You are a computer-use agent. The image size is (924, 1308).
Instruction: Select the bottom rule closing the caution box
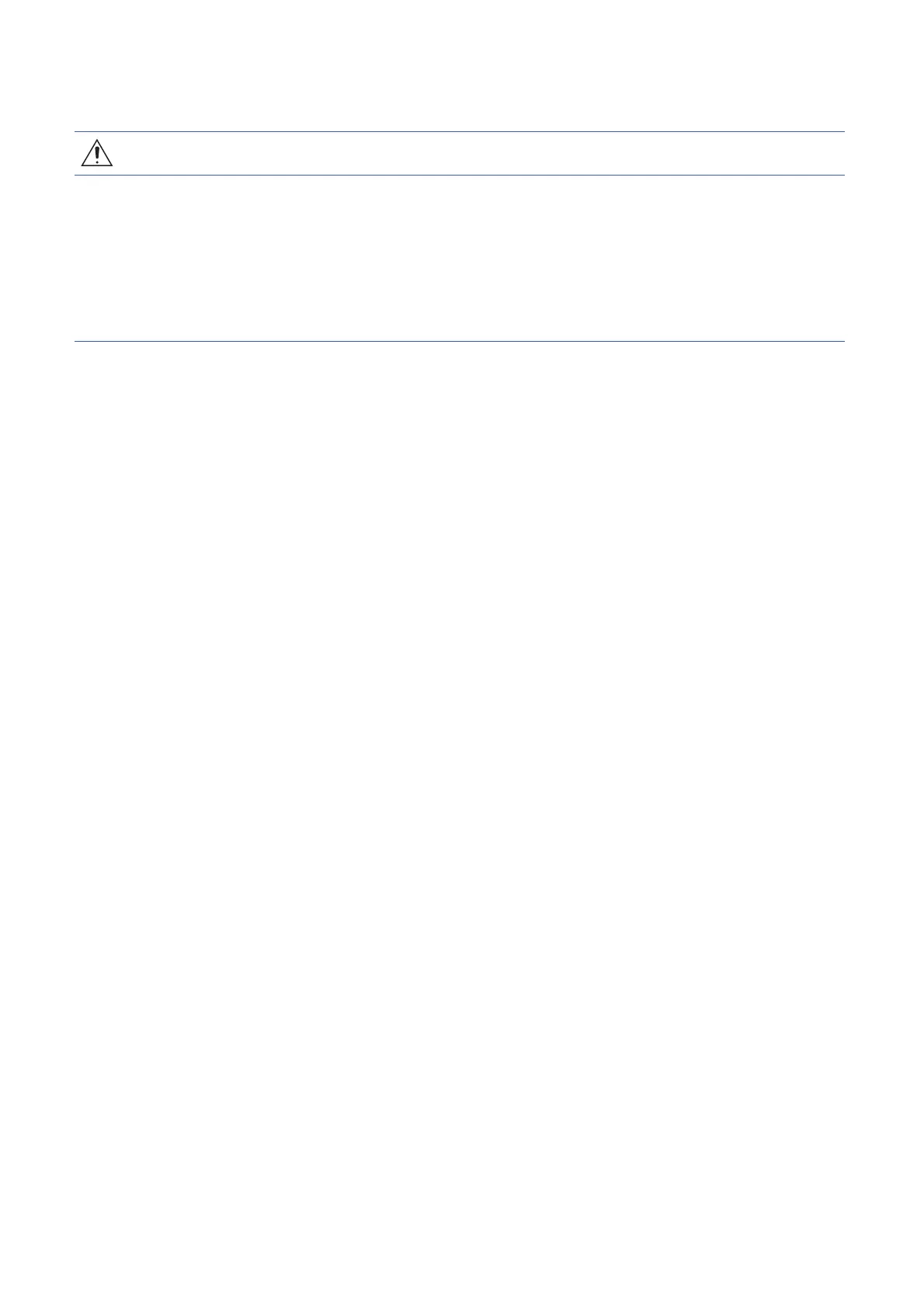(459, 341)
